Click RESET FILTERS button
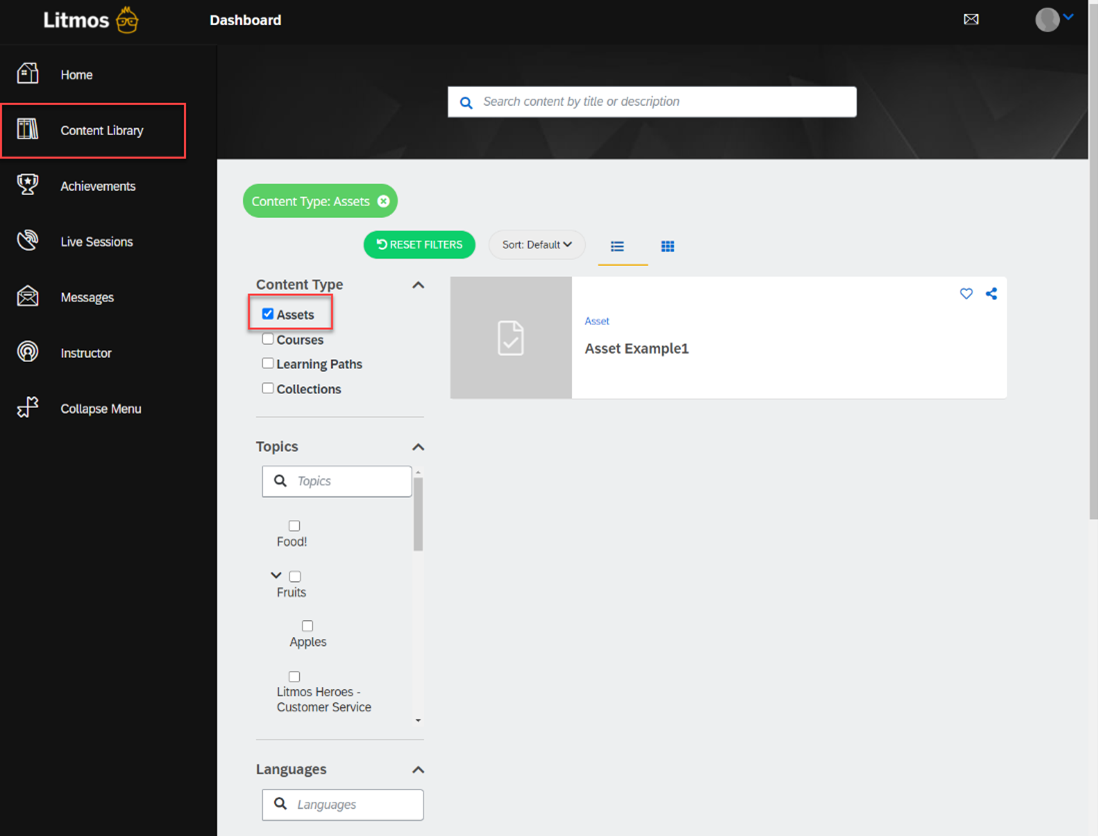This screenshot has height=836, width=1098. click(419, 244)
